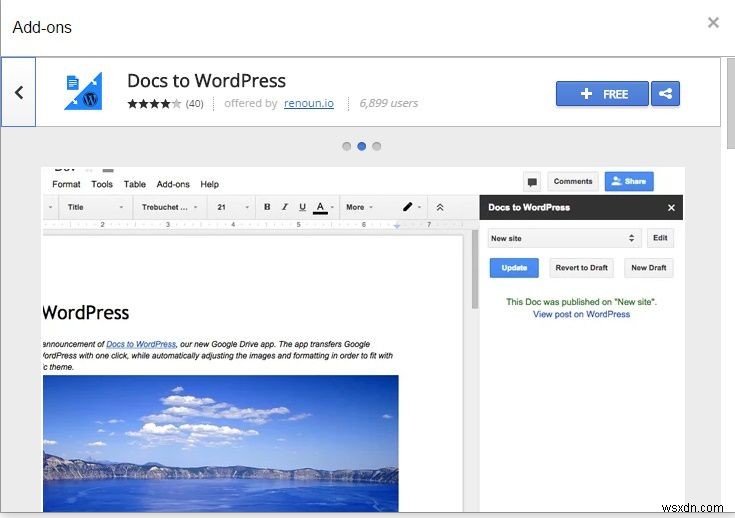735x518 pixels.
Task: Select the second carousel dot
Action: [x=361, y=146]
